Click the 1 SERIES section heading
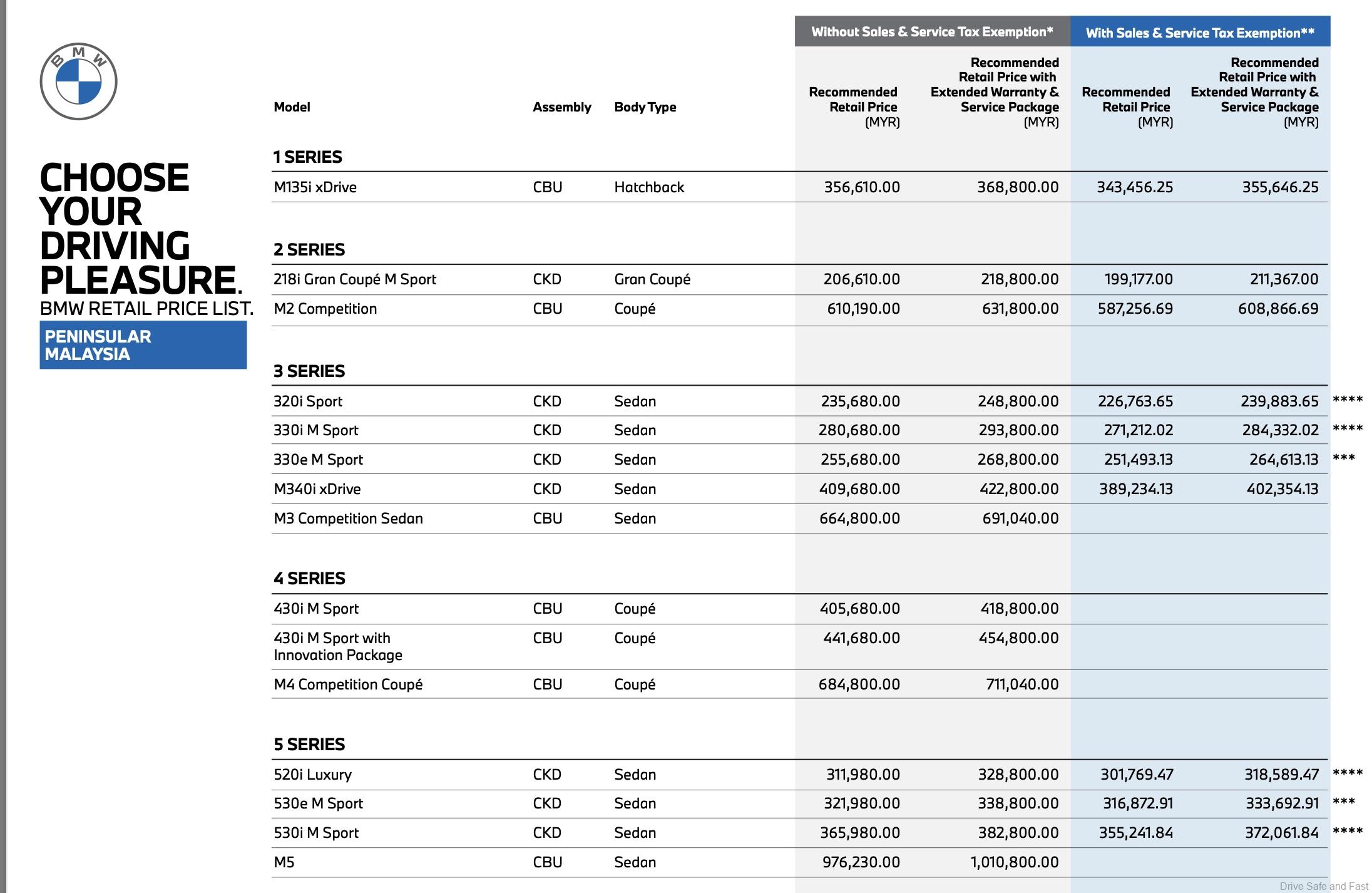This screenshot has height=893, width=1372. pos(307,157)
